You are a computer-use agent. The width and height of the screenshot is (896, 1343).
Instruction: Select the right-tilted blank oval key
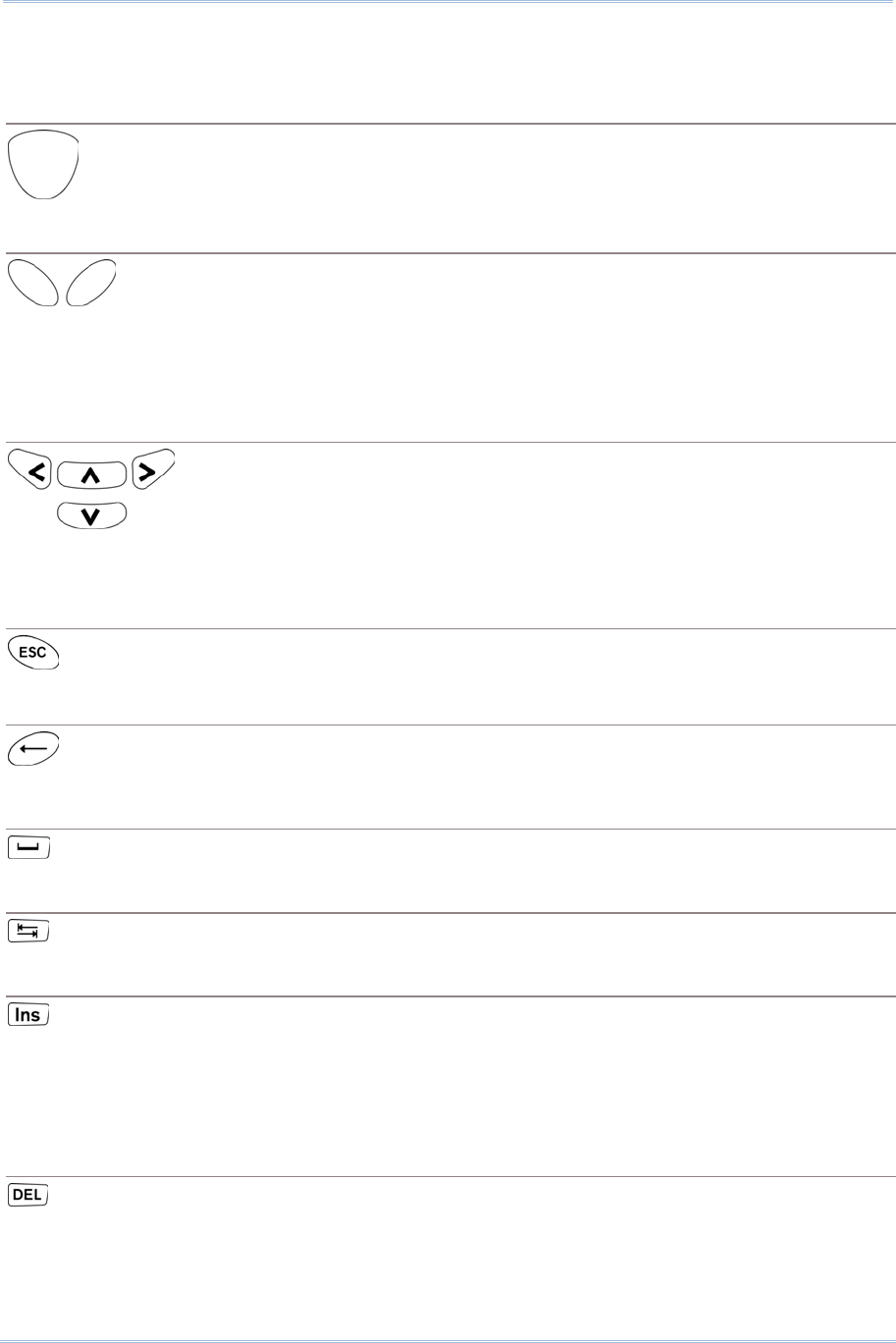pos(91,283)
